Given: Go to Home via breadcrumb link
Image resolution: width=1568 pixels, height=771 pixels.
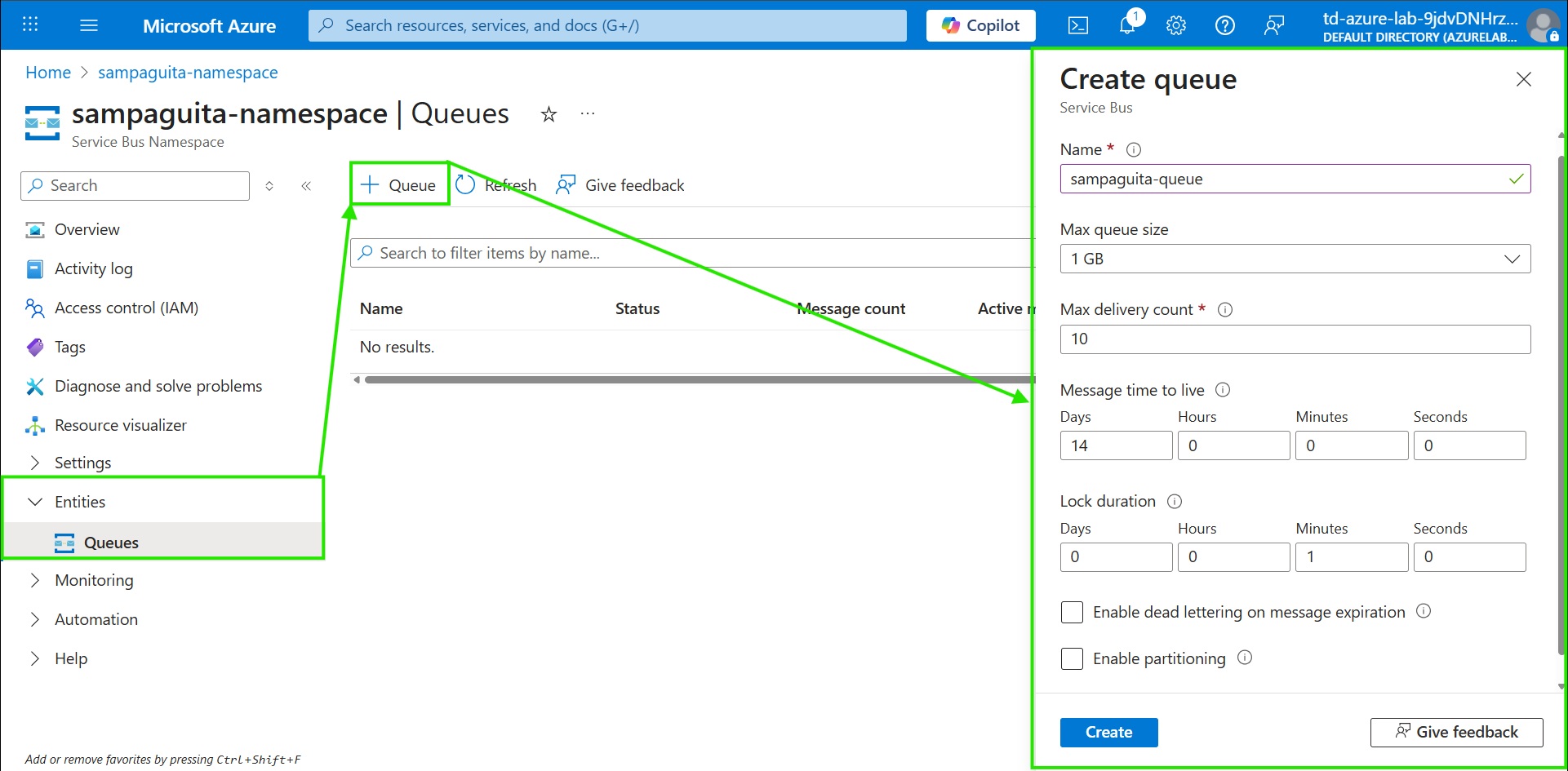Looking at the screenshot, I should pos(48,73).
